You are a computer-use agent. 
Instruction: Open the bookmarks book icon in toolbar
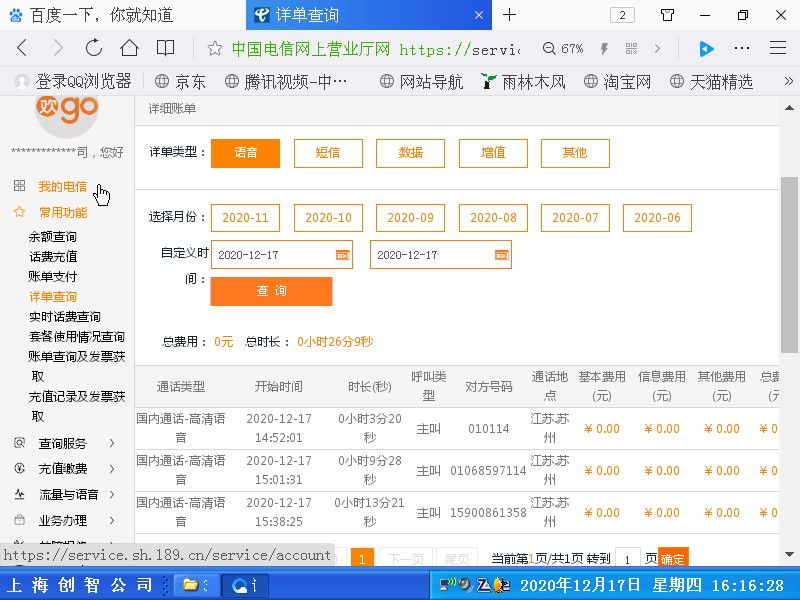tap(165, 48)
